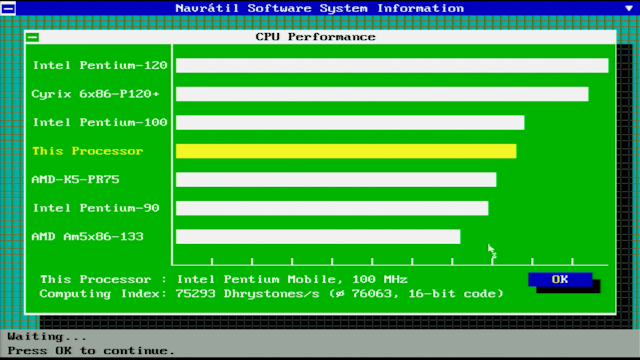This screenshot has height=360, width=640.
Task: Click the CPU Performance dialog title
Action: tap(316, 37)
